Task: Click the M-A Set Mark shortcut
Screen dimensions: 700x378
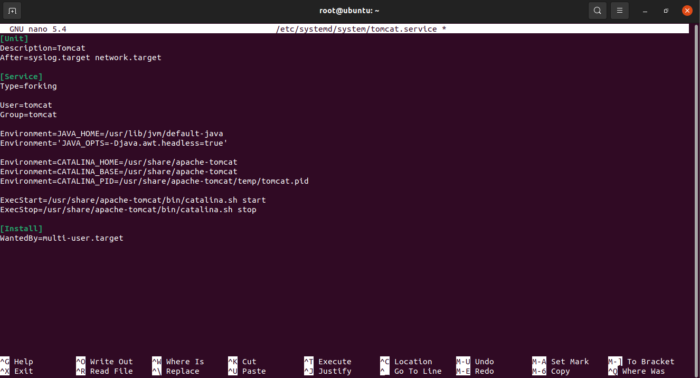Action: 561,361
